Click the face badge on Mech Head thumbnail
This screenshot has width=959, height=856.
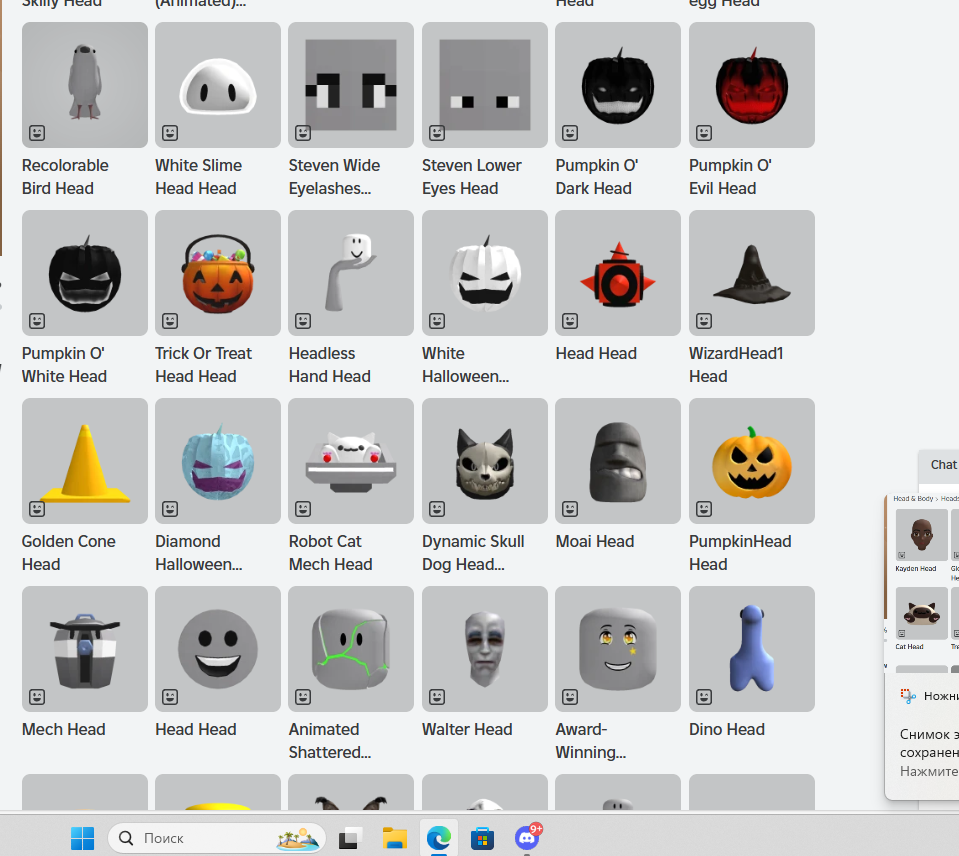pyautogui.click(x=37, y=696)
